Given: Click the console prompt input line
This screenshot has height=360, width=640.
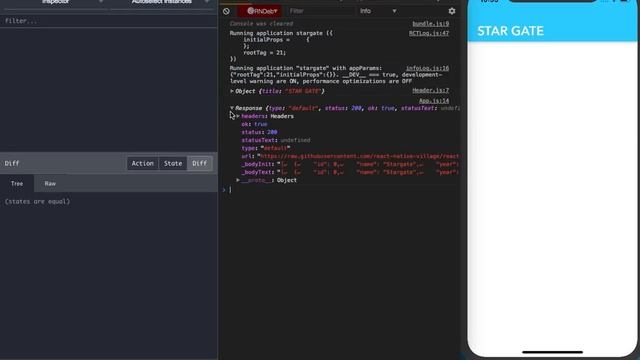Looking at the screenshot, I should click(341, 190).
